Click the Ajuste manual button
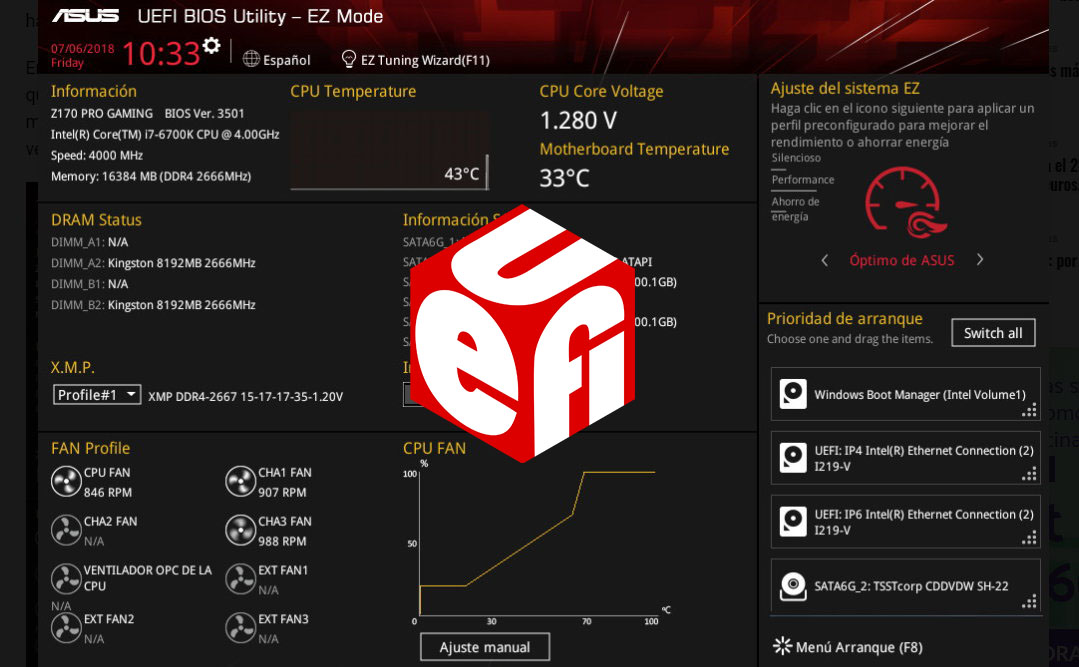 (485, 647)
